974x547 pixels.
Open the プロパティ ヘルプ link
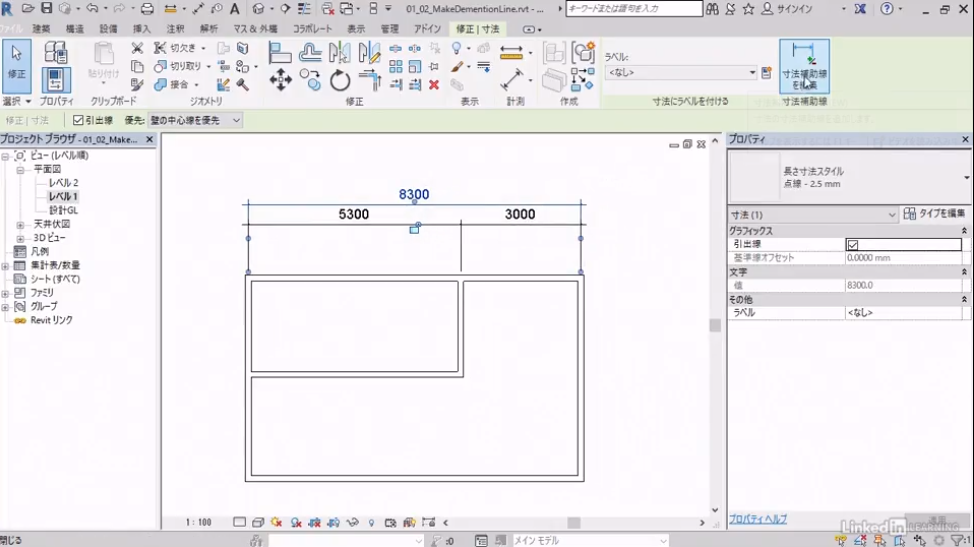click(x=757, y=519)
